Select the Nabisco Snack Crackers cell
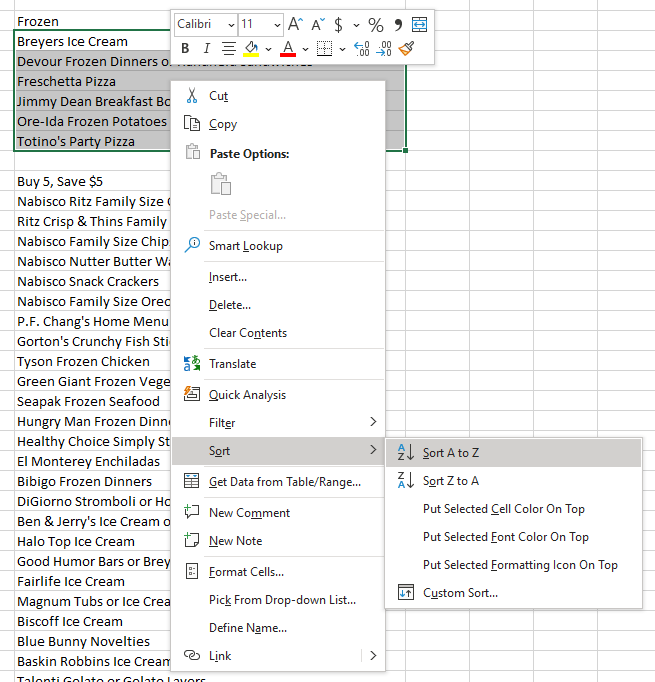The image size is (655, 682). pos(92,281)
